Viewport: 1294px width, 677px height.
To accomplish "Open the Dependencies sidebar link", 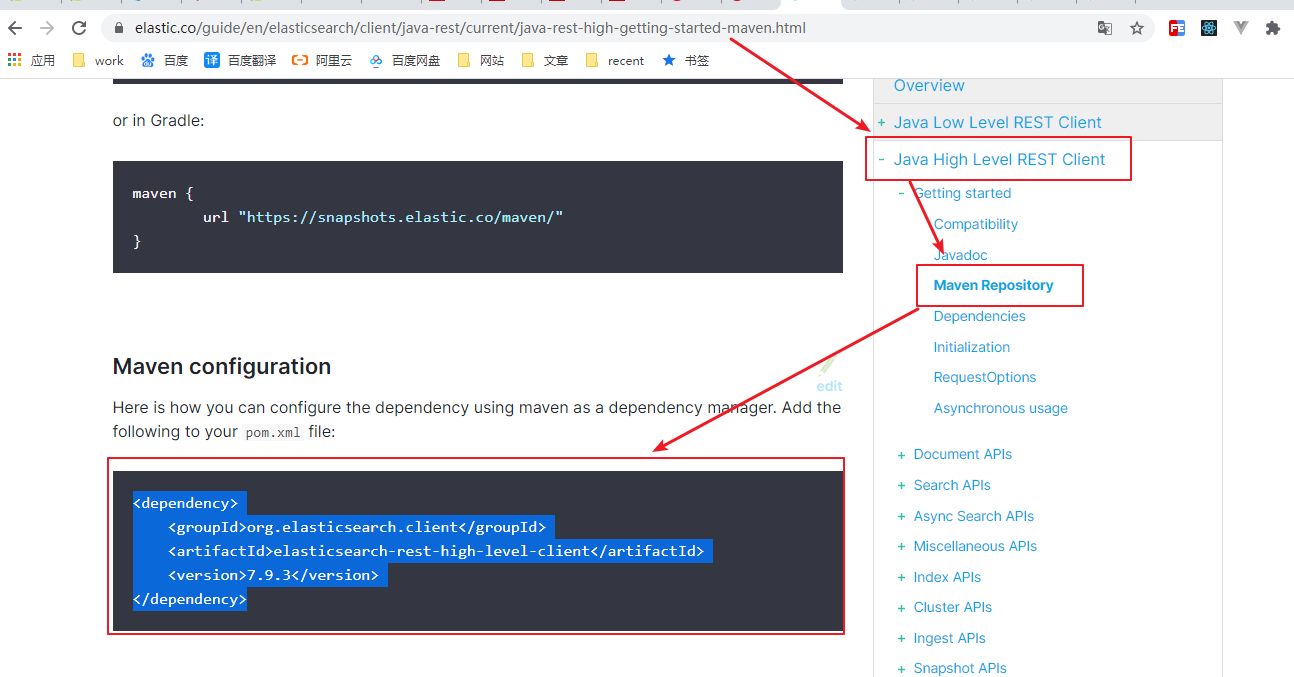I will point(980,316).
